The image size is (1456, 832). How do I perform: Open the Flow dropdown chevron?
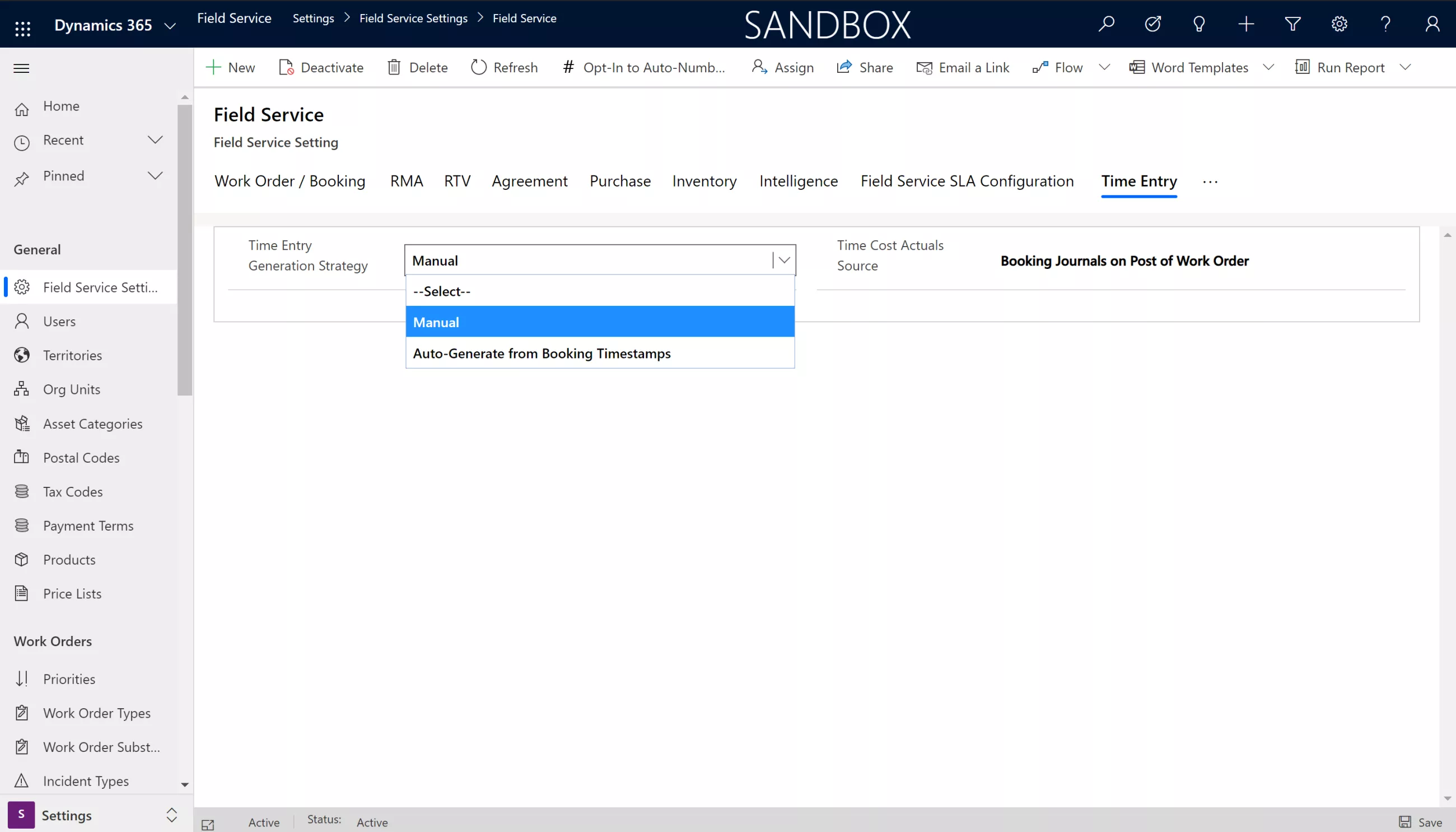tap(1104, 67)
